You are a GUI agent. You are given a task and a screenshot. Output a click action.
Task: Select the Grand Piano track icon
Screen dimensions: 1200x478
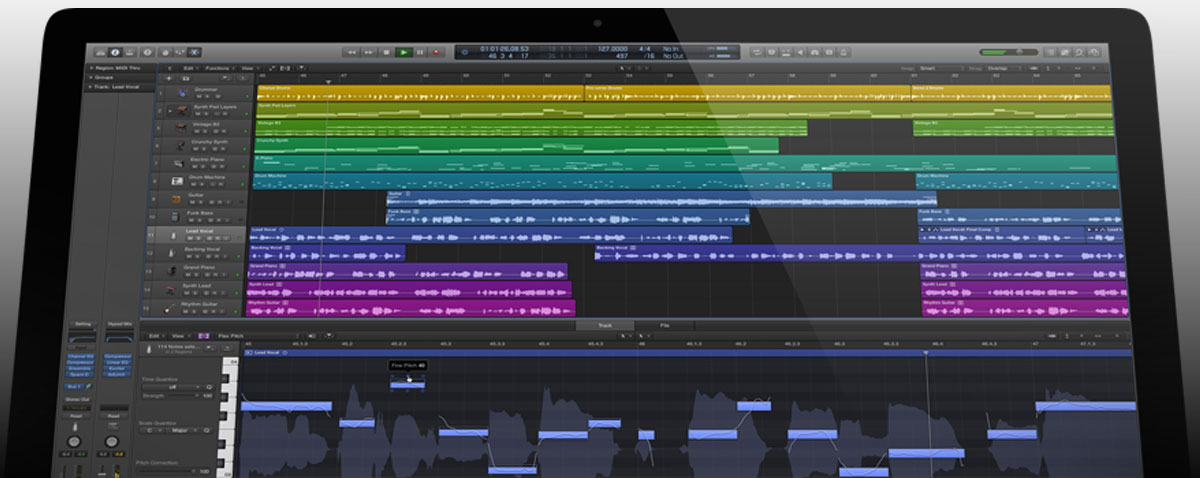pos(172,272)
